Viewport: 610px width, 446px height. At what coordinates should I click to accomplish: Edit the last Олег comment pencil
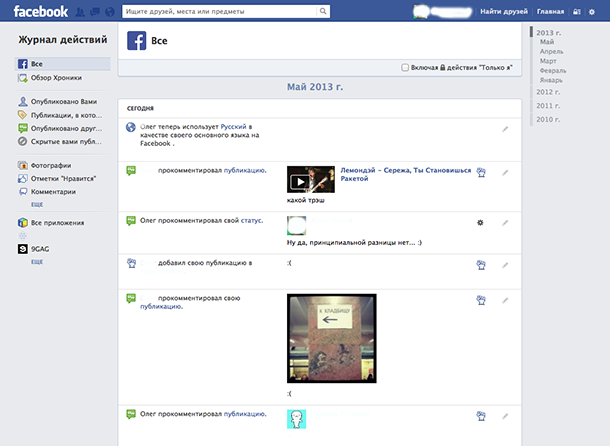(505, 416)
